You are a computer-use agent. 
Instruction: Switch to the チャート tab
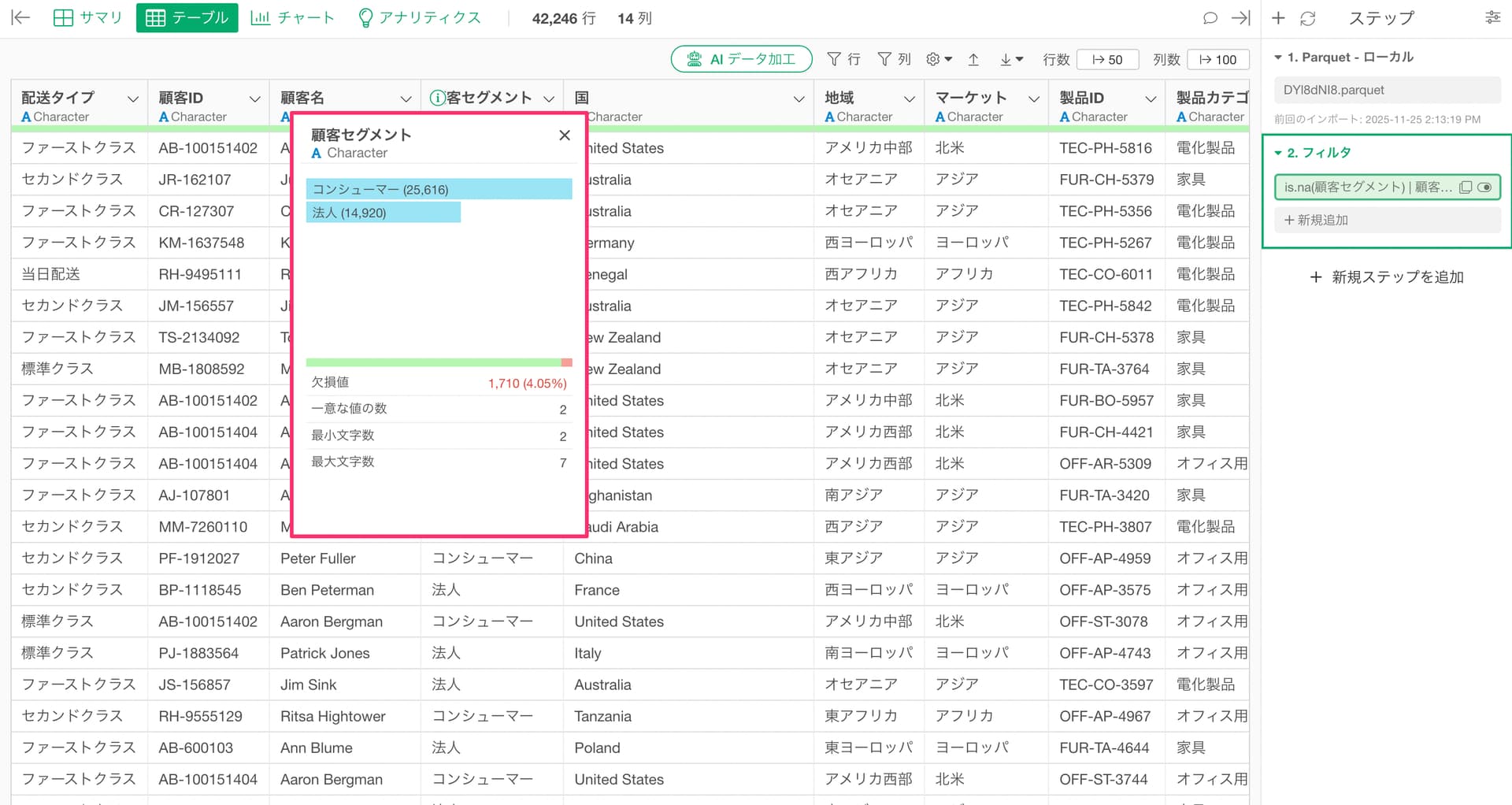pos(292,18)
